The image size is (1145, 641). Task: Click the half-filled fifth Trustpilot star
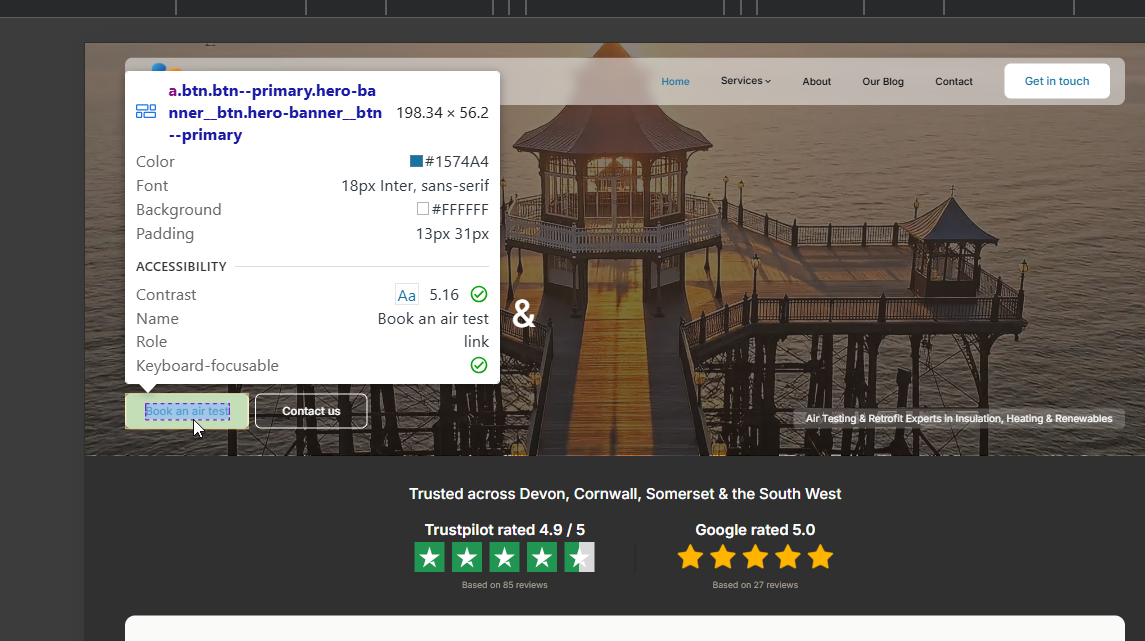coord(579,557)
